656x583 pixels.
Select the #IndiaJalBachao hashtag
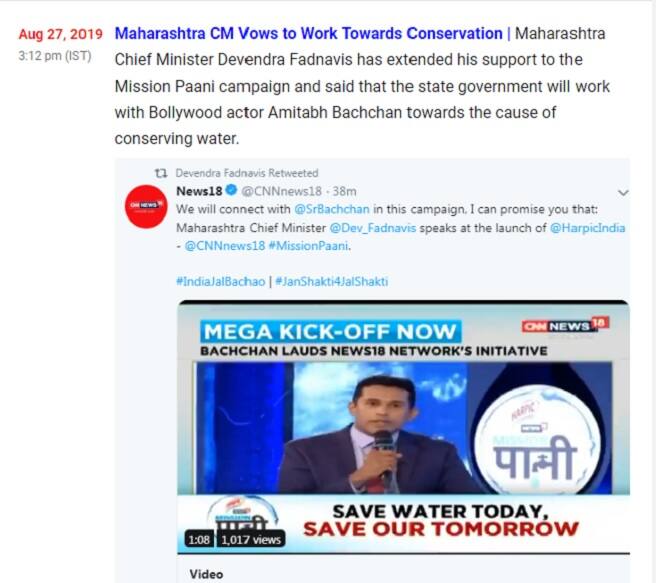point(220,281)
